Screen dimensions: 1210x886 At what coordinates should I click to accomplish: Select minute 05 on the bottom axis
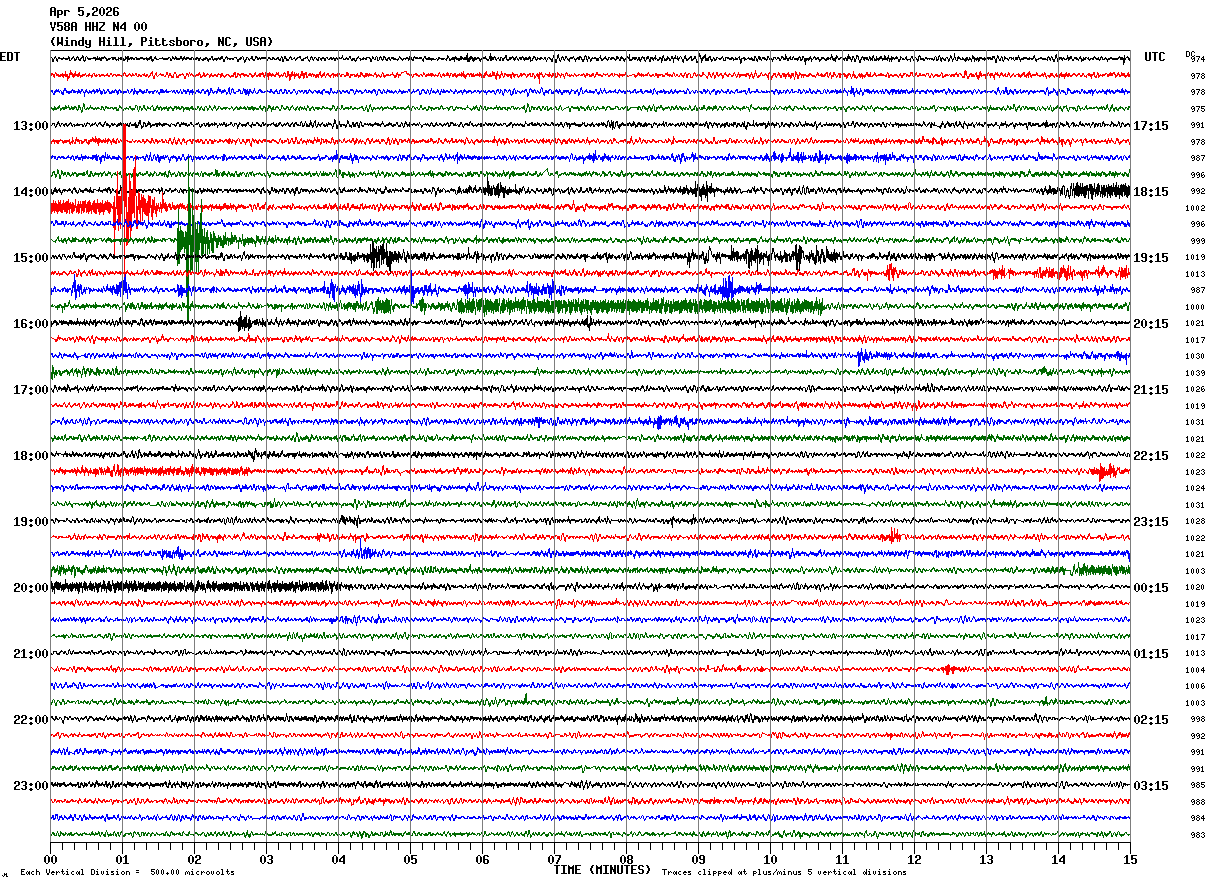[410, 859]
